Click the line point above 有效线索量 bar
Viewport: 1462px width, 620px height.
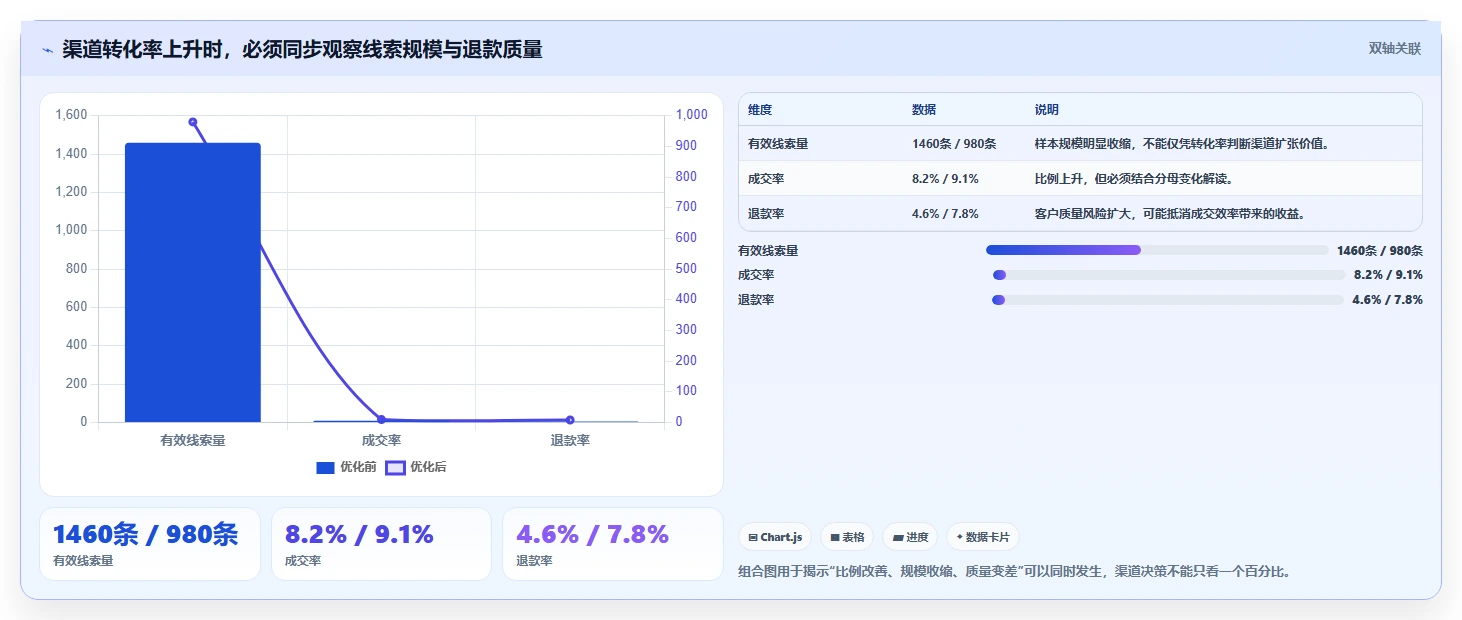(x=193, y=122)
